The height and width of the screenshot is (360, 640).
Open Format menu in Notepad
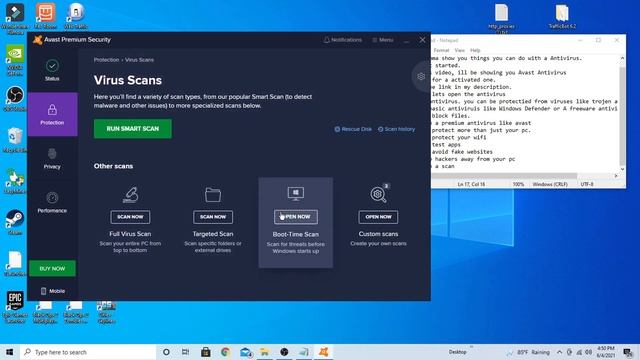[x=441, y=50]
